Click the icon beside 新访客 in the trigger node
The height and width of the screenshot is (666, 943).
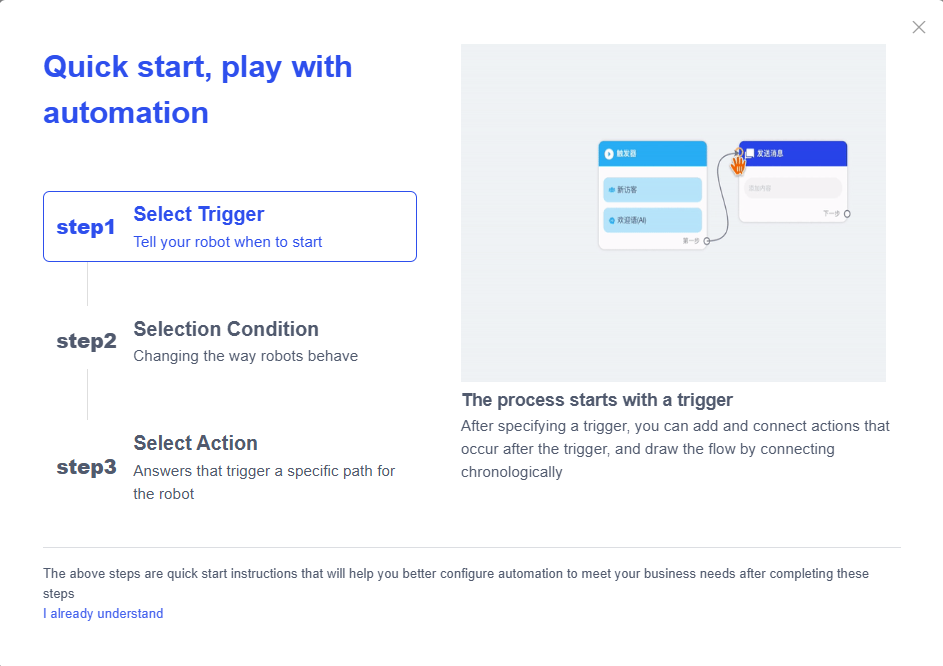point(611,189)
